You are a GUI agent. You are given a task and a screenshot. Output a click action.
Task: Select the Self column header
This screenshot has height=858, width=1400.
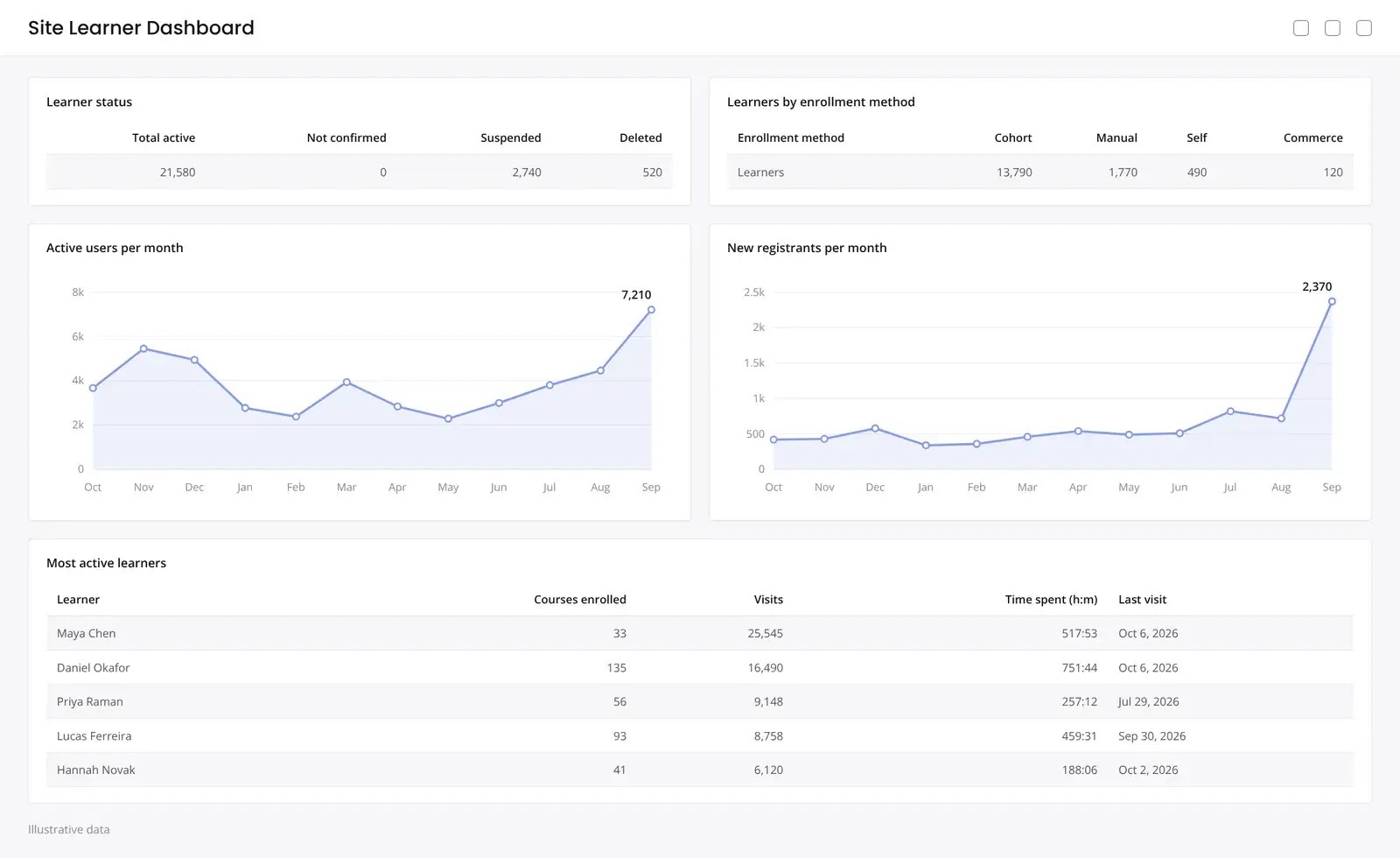[1197, 137]
